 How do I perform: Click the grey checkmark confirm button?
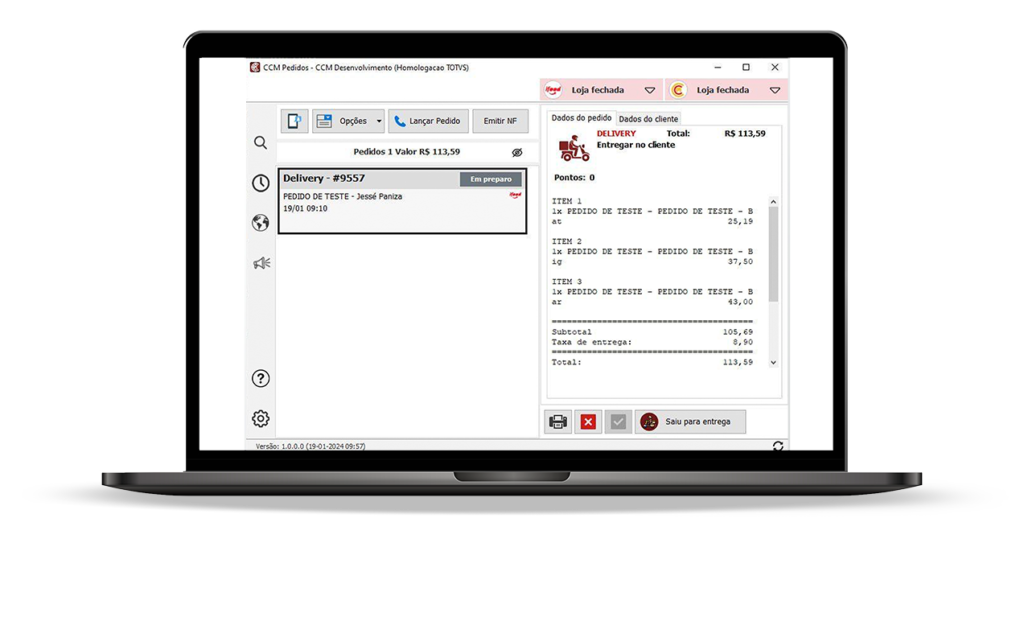pyautogui.click(x=618, y=422)
